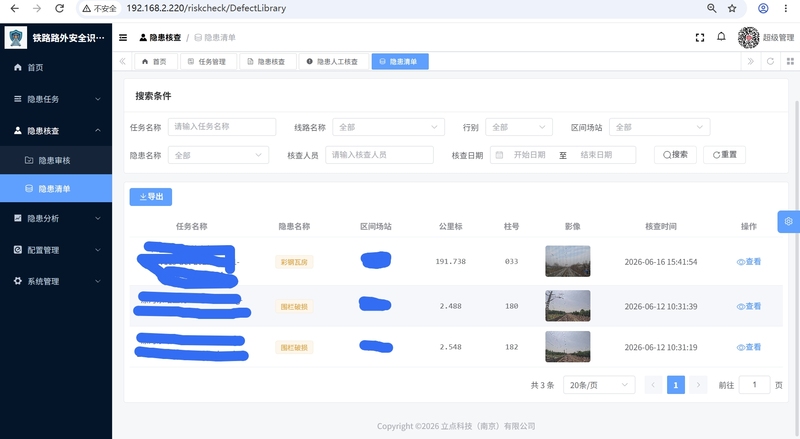Image resolution: width=800 pixels, height=439 pixels.
Task: Click the 搜索 search button
Action: (675, 155)
